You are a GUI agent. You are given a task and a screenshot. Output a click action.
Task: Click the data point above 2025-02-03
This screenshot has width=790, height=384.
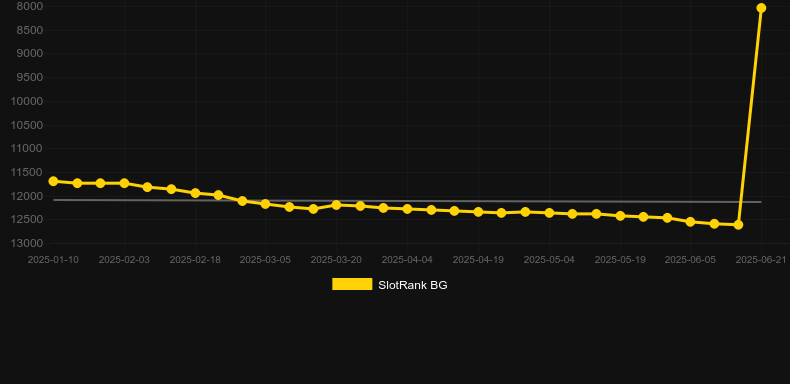click(x=124, y=183)
